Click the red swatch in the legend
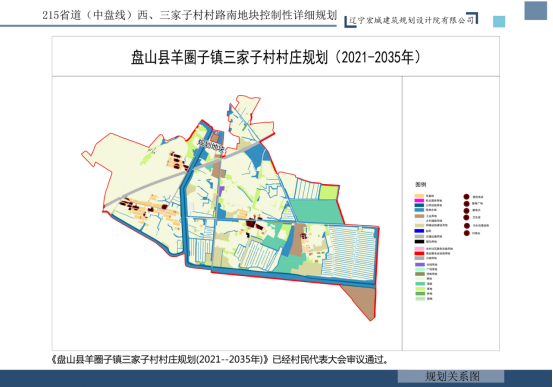The height and width of the screenshot is (387, 553). [x=419, y=253]
